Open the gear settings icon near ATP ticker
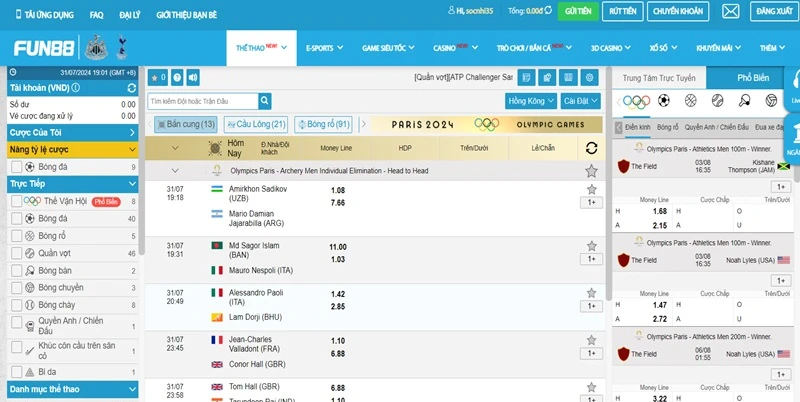The height and width of the screenshot is (402, 800). (591, 77)
